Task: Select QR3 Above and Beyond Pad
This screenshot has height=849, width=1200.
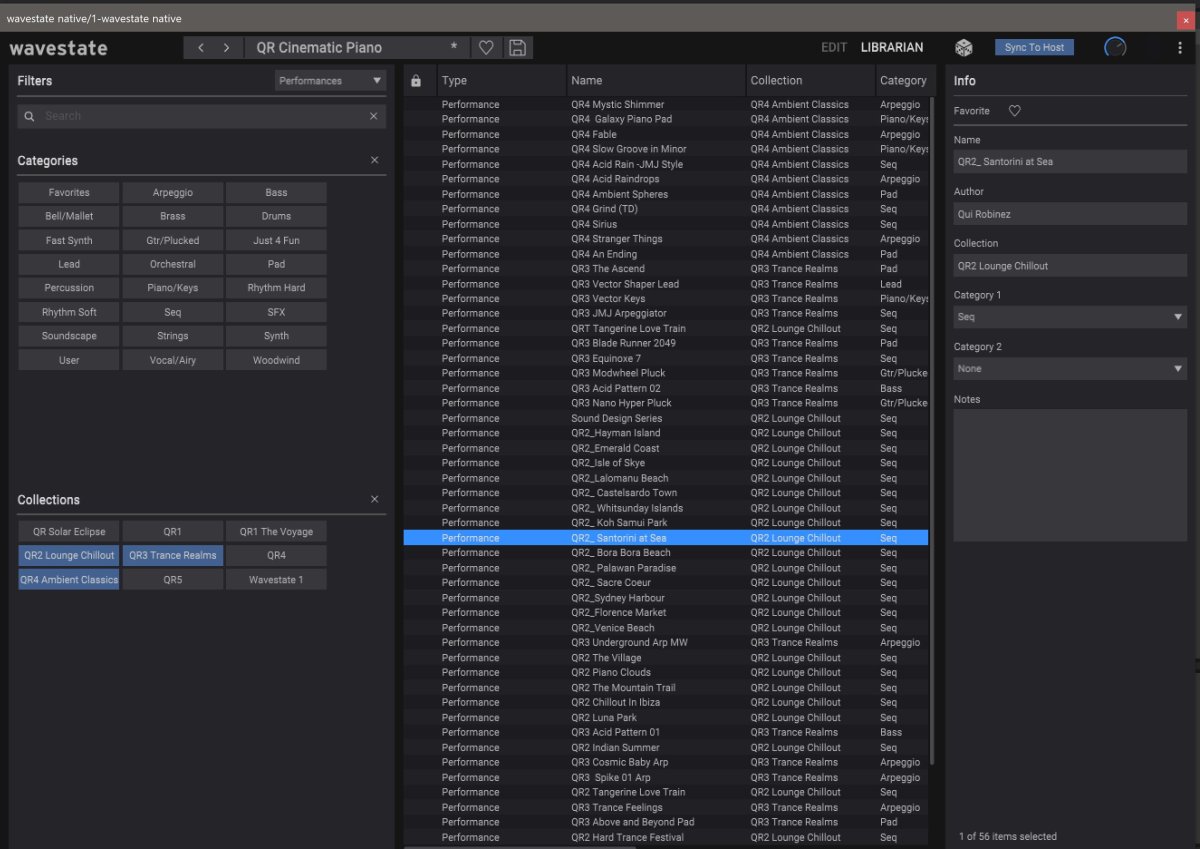Action: pos(666,822)
